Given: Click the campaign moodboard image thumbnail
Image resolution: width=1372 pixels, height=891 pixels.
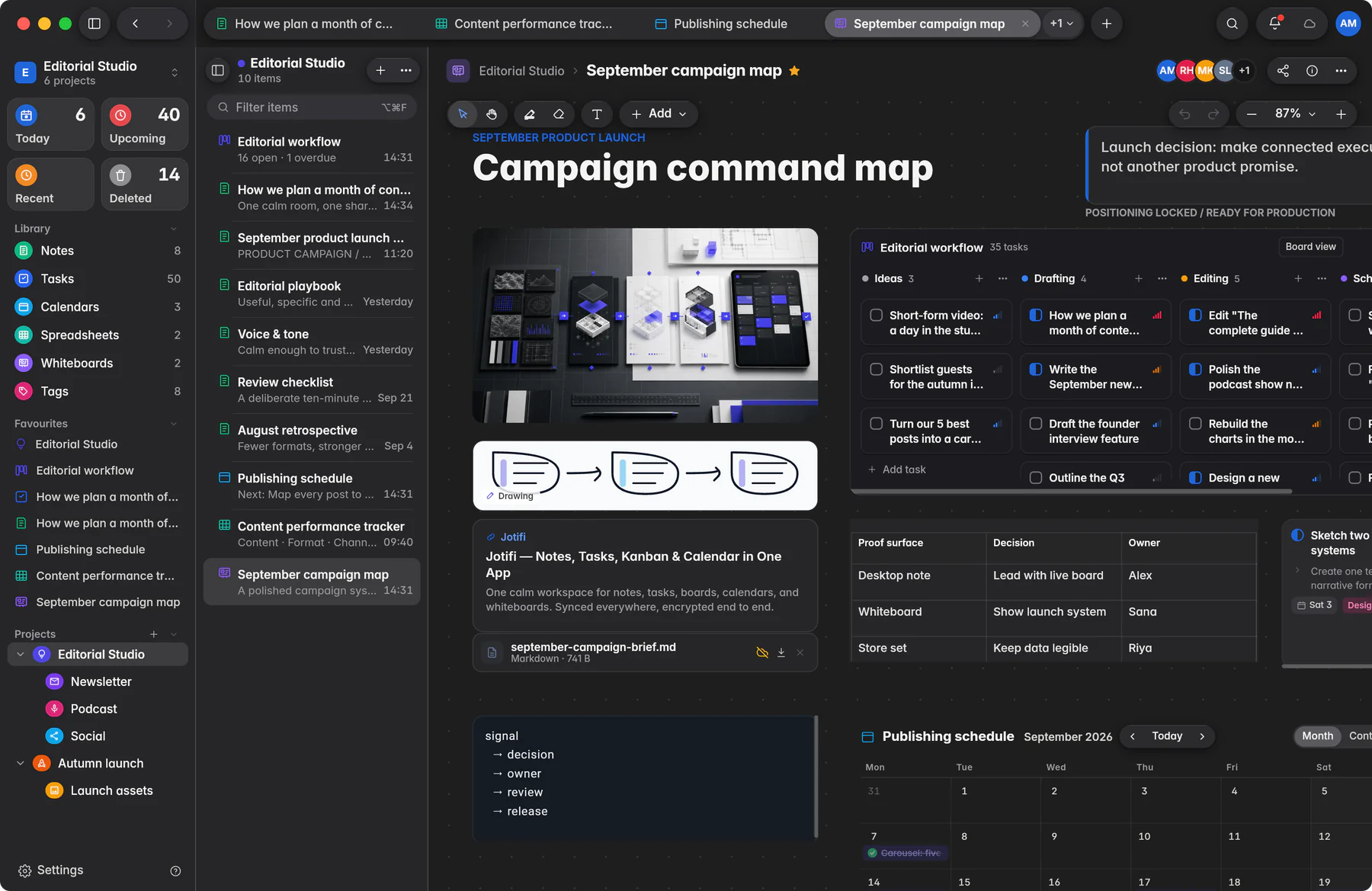Looking at the screenshot, I should [645, 325].
